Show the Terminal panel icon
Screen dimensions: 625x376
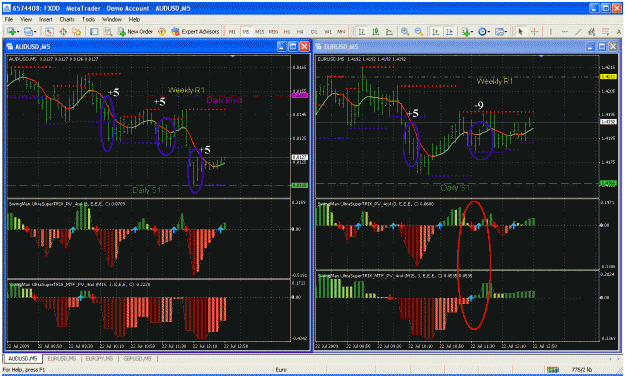click(x=94, y=31)
